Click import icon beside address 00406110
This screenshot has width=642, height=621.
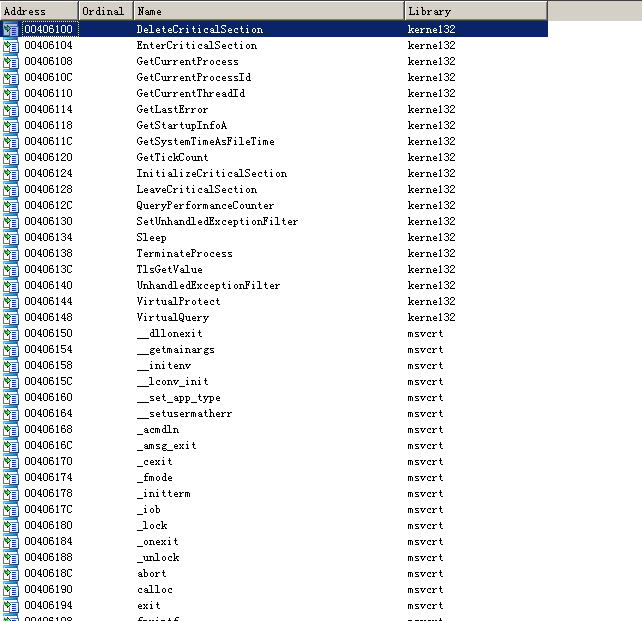[11, 93]
